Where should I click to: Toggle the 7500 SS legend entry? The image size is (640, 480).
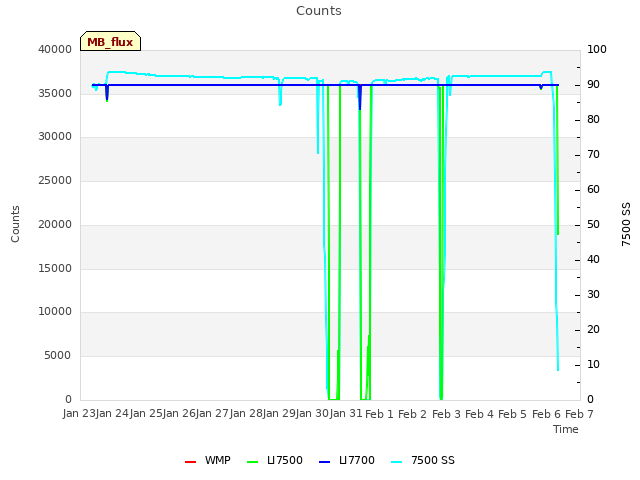pyautogui.click(x=423, y=460)
